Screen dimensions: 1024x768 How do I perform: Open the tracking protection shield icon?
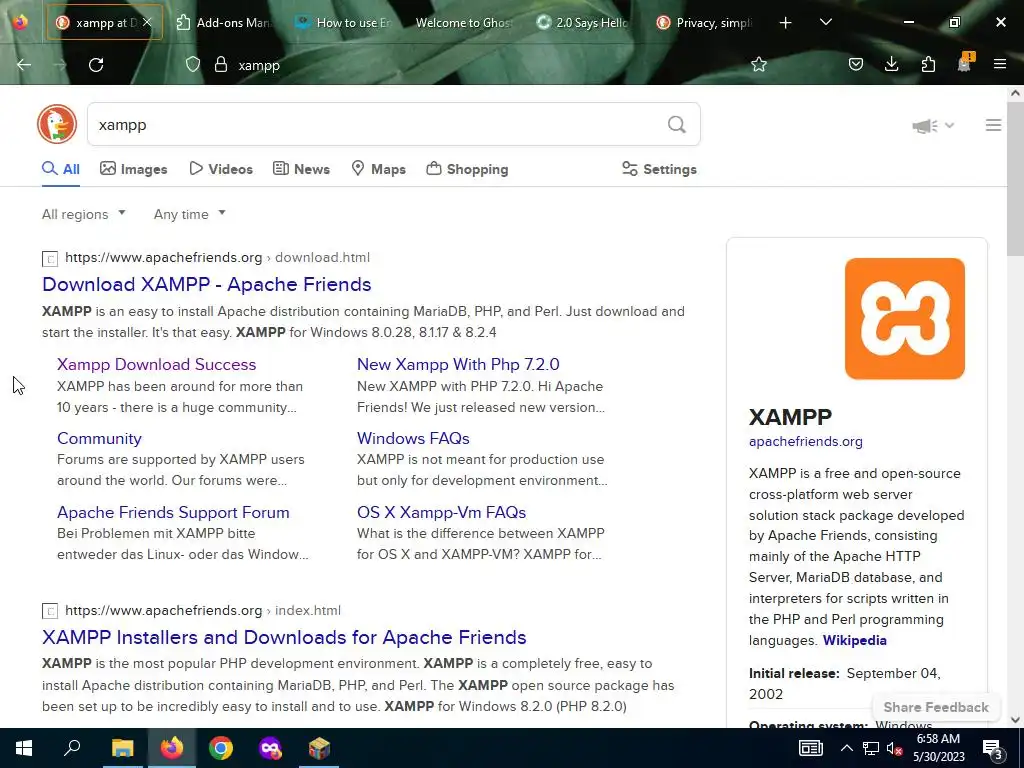click(193, 64)
